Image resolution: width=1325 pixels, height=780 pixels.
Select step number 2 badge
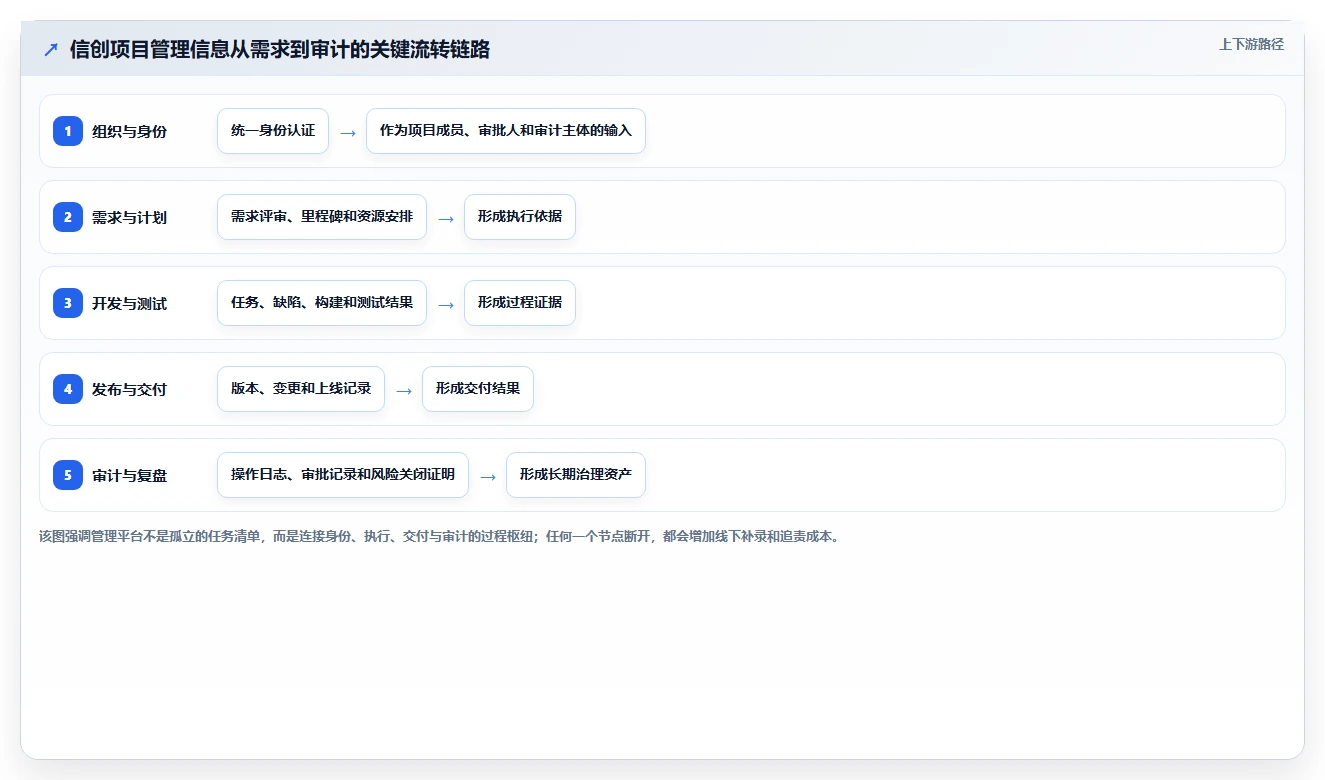68,217
